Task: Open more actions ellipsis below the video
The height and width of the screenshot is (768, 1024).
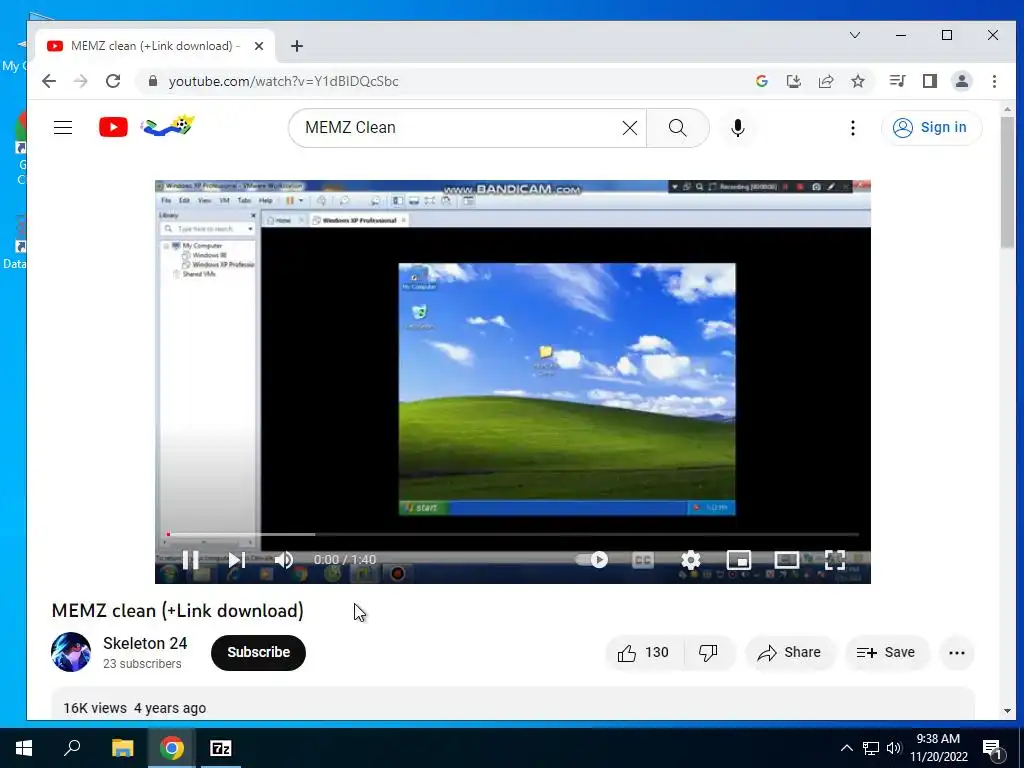Action: (x=957, y=652)
